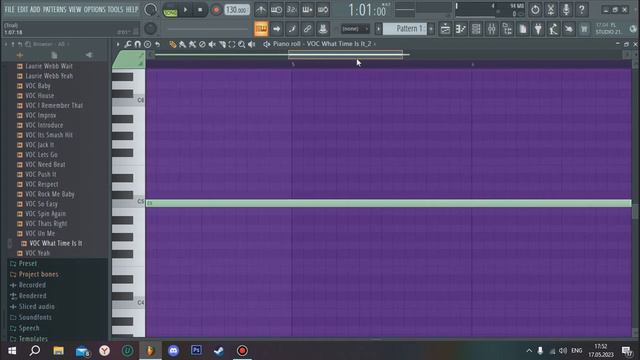Screen dimensions: 640x360
Task: Click the Record transport button
Action: tap(216, 10)
